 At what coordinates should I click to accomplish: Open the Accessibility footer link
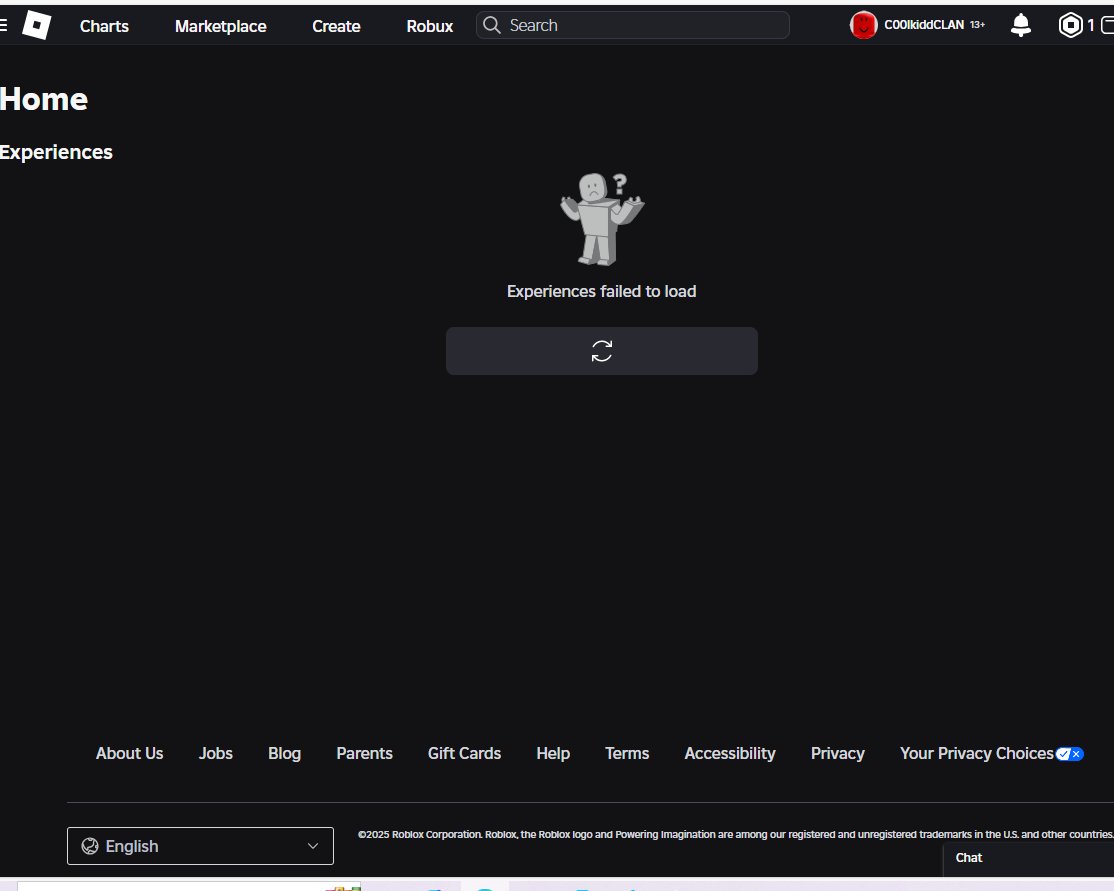click(x=730, y=753)
